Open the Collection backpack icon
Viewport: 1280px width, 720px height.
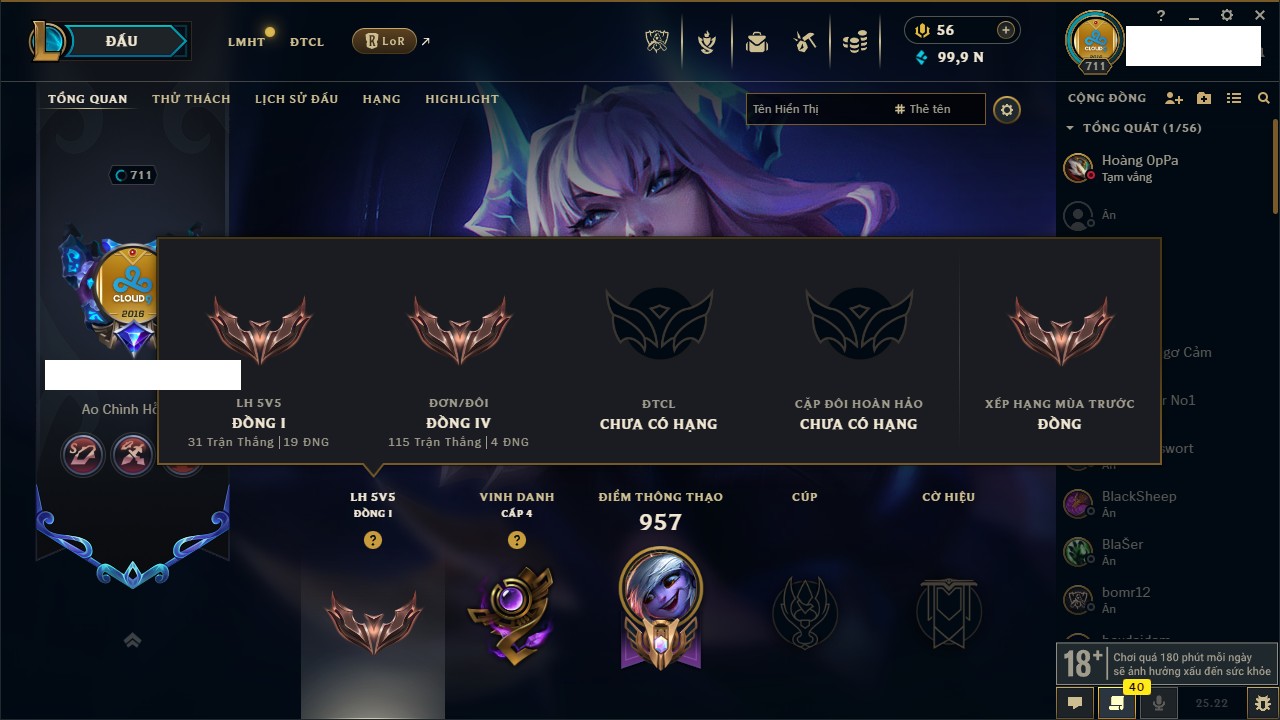757,42
